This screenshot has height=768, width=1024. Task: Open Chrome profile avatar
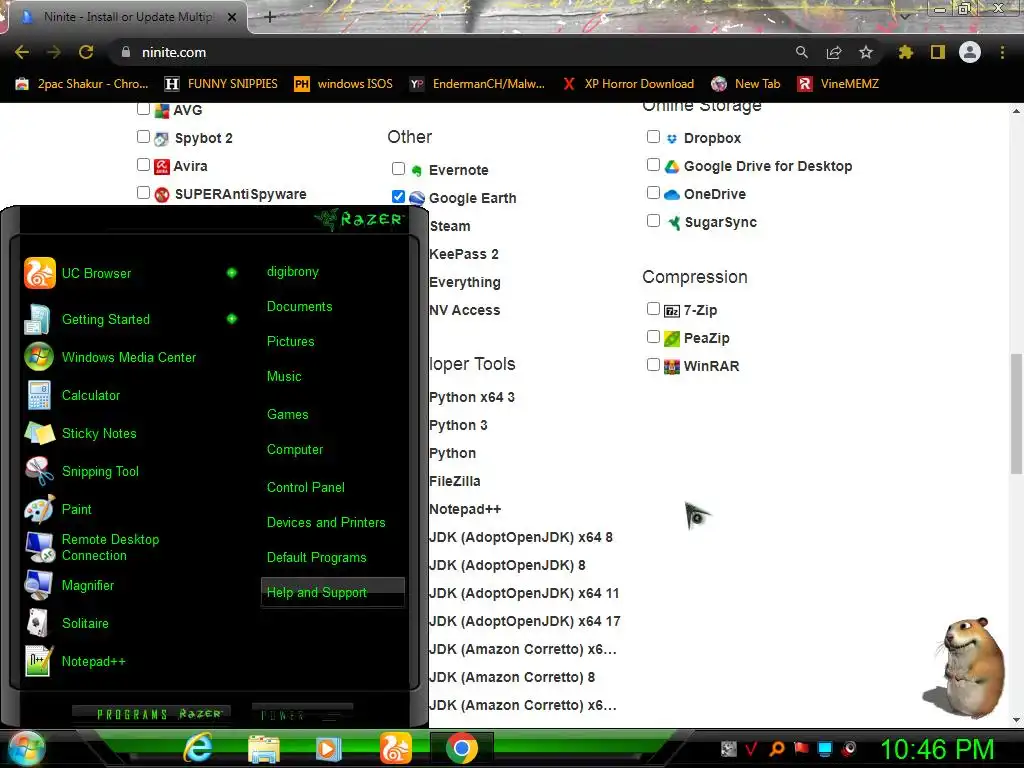(x=970, y=52)
